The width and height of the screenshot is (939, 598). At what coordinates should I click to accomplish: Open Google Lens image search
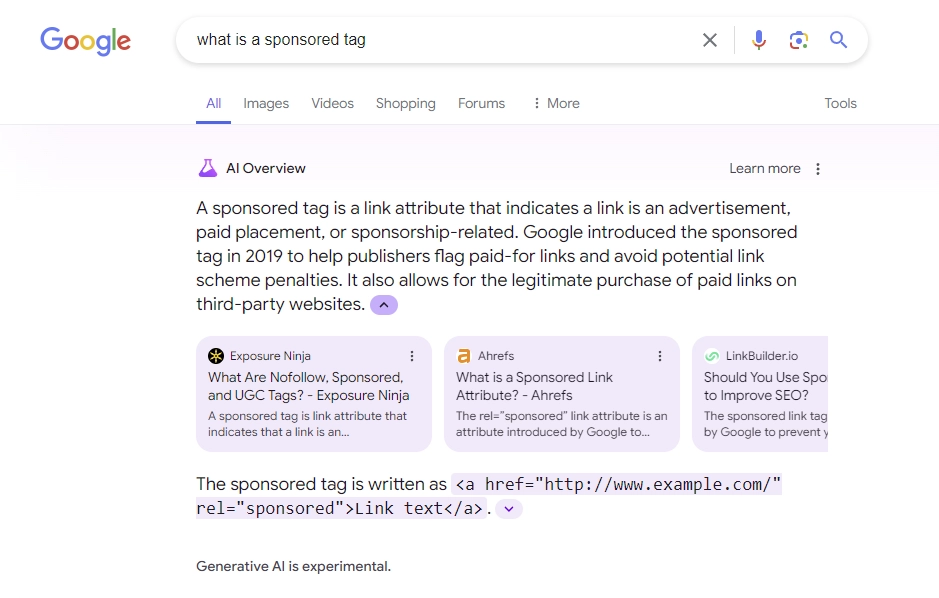pyautogui.click(x=798, y=40)
